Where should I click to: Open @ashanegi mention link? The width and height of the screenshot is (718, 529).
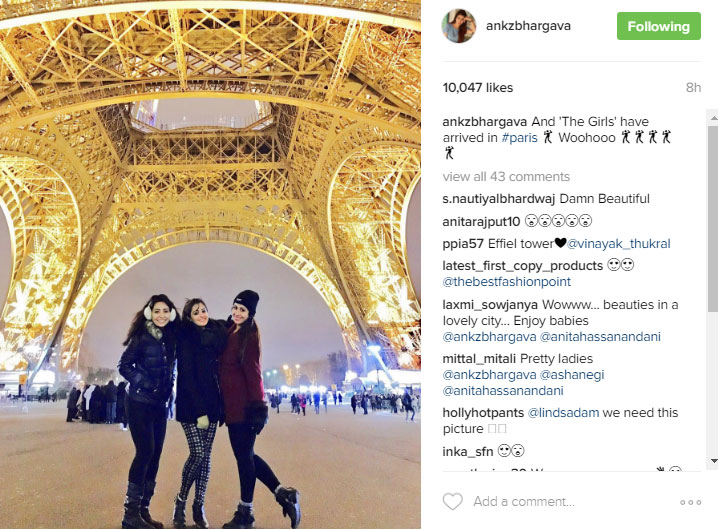pos(572,375)
